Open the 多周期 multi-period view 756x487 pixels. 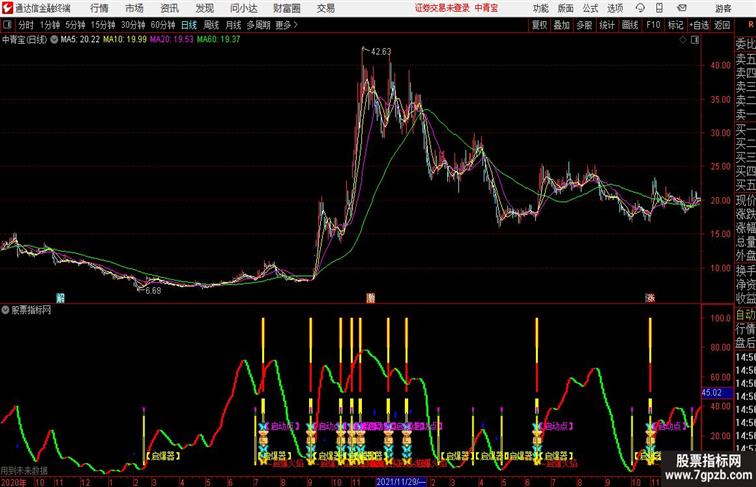(258, 25)
